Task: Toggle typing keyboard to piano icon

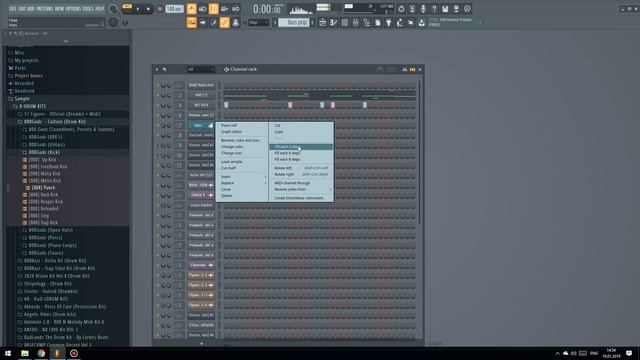Action: pyautogui.click(x=191, y=23)
